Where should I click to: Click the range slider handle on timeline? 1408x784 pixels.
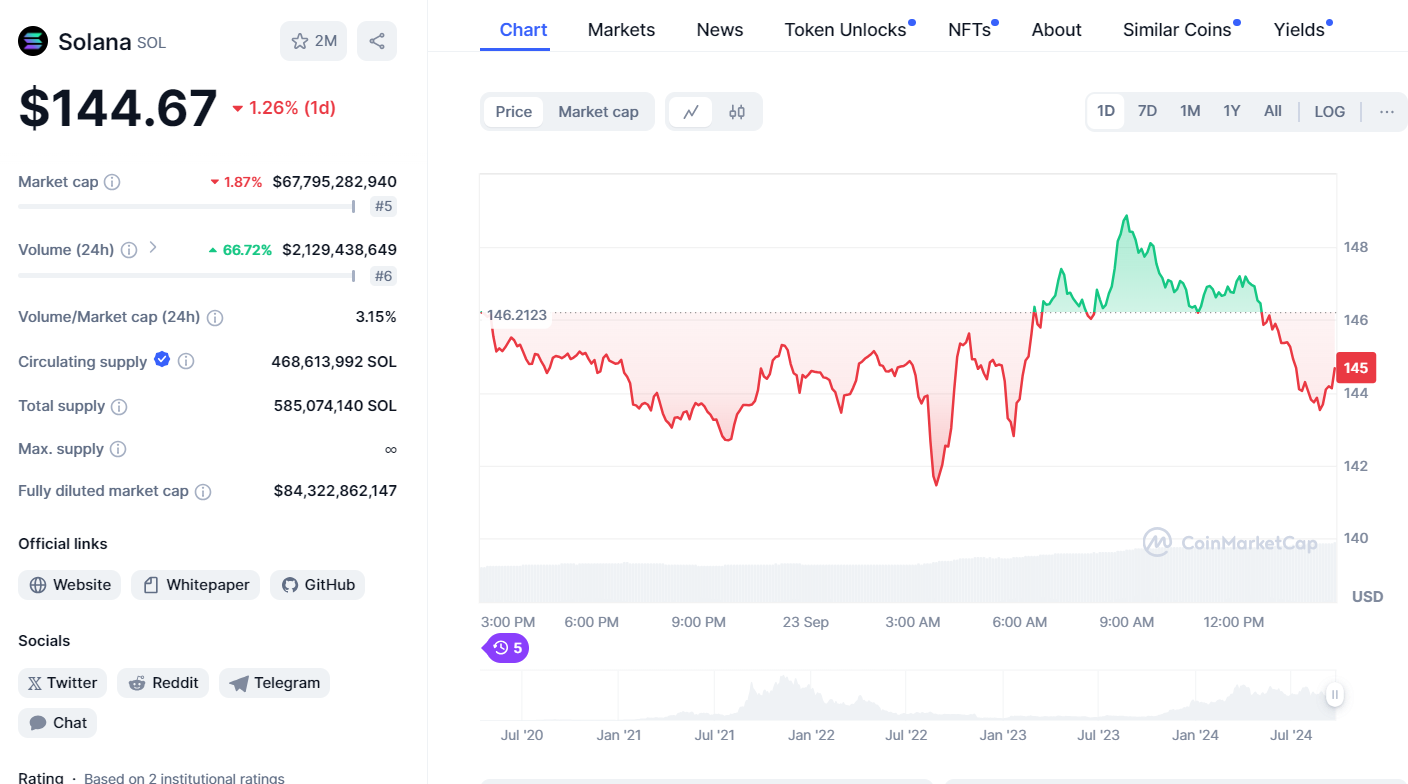coord(1334,695)
